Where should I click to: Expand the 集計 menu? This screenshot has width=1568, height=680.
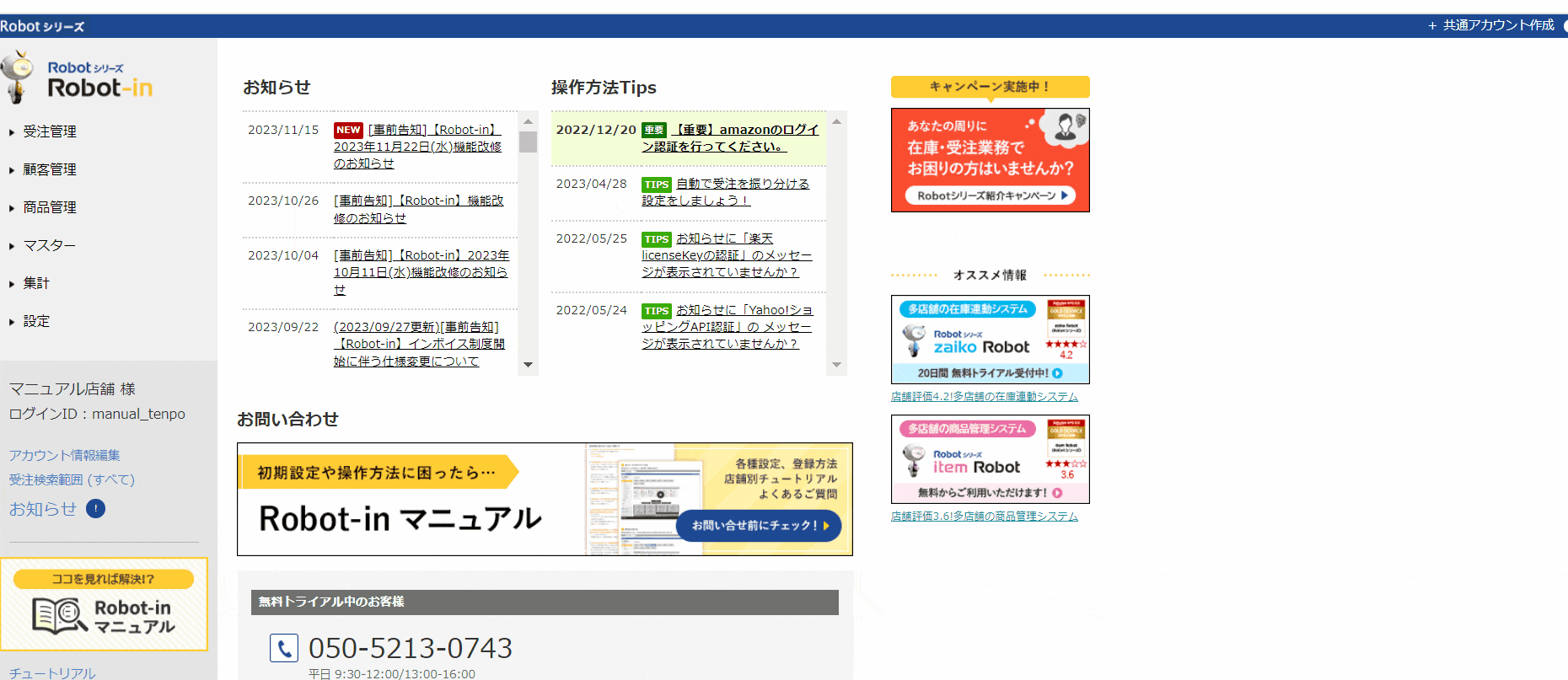coord(36,283)
